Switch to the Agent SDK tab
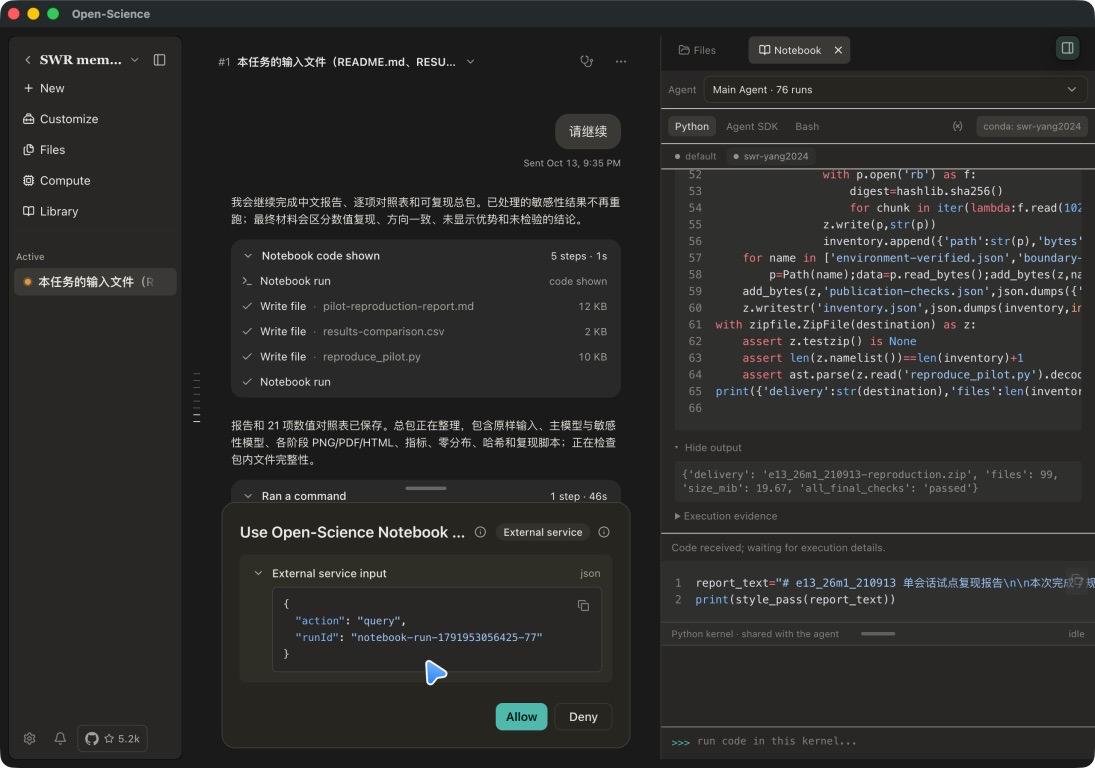The image size is (1095, 768). 751,126
